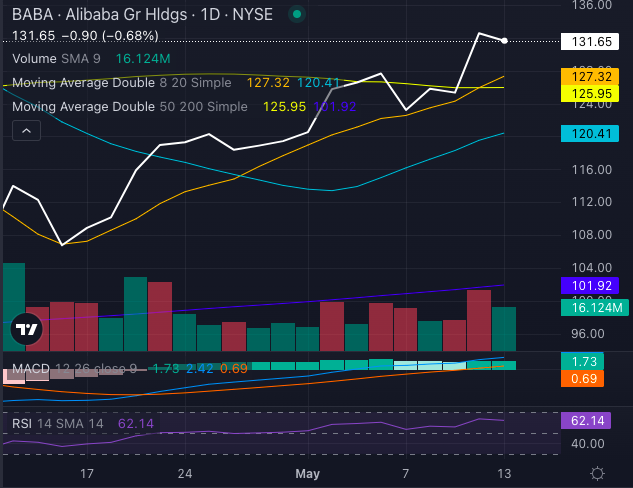Viewport: 633px width, 488px height.
Task: Open chart settings gear icon
Action: [597, 473]
